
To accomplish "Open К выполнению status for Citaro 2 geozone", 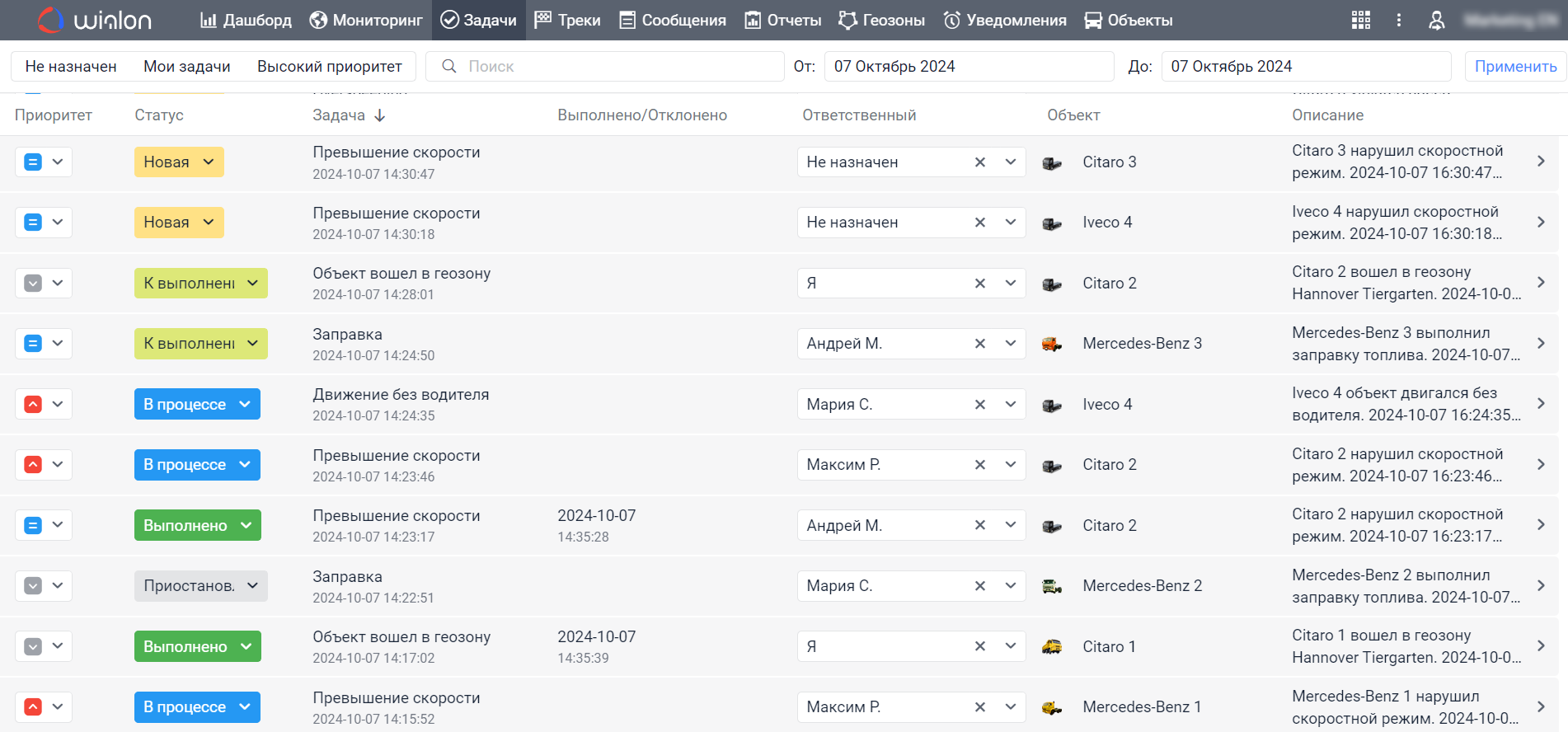I will 201,284.
